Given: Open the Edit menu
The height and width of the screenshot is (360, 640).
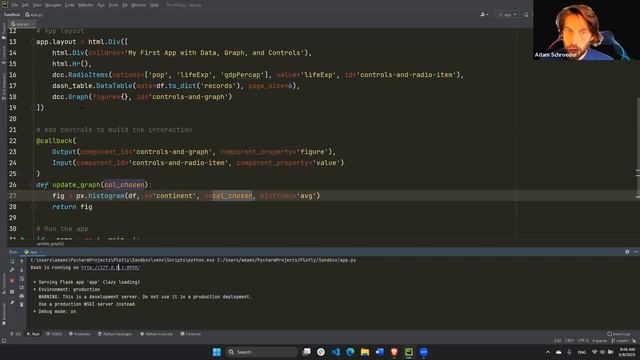Looking at the screenshot, I should 25,5.
